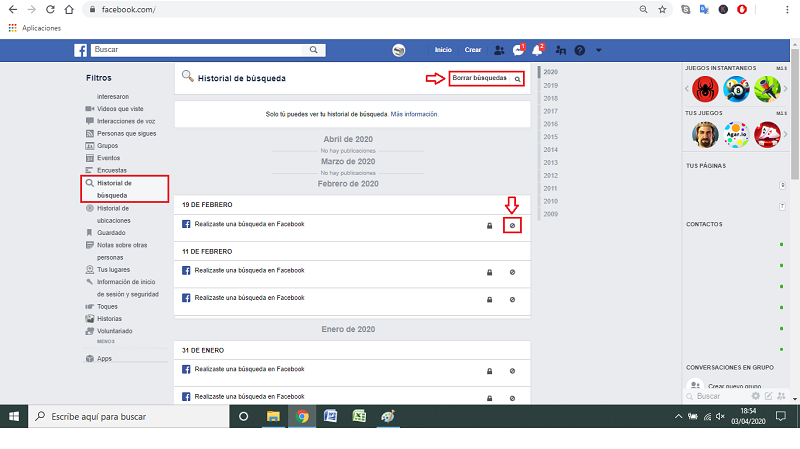Reload the browser page
The width and height of the screenshot is (800, 449).
[50, 9]
